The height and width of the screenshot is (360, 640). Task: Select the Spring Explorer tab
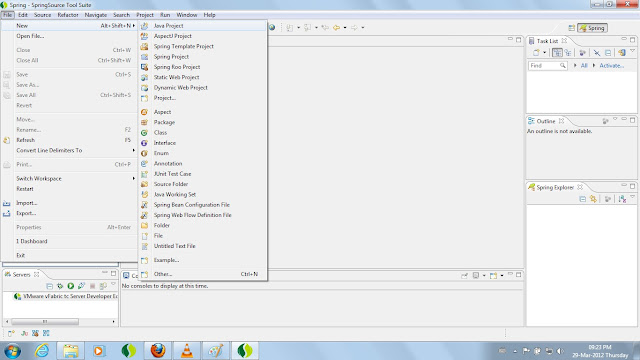point(555,187)
